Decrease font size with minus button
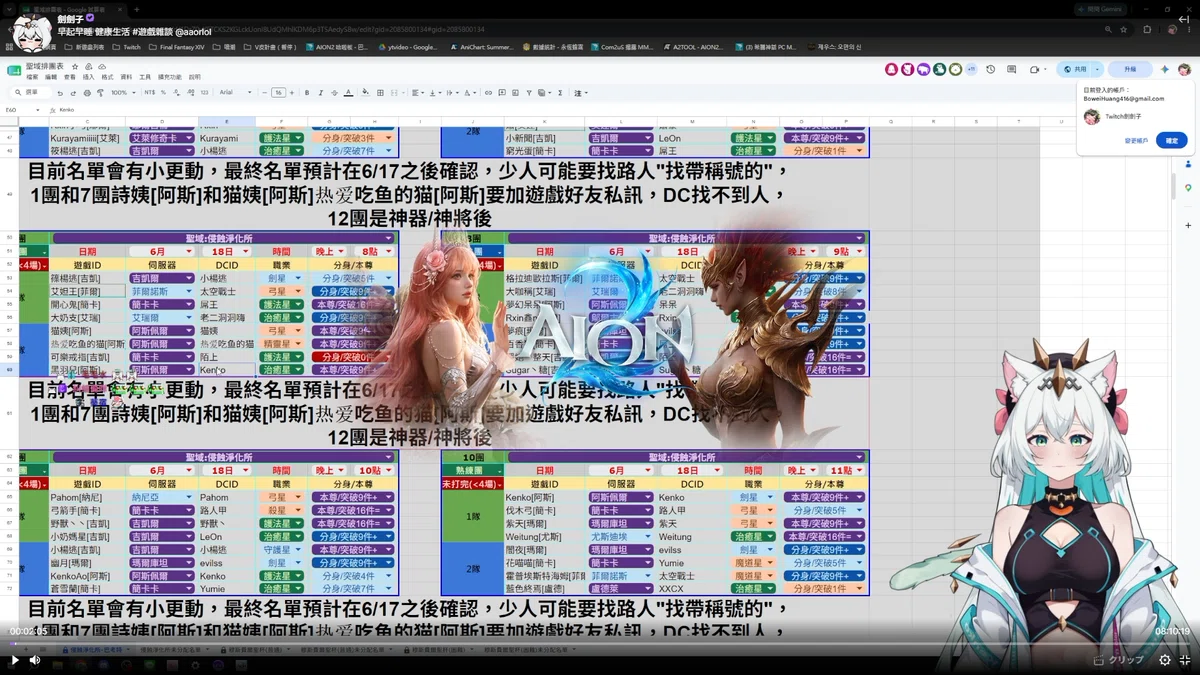The width and height of the screenshot is (1200, 675). (x=265, y=92)
